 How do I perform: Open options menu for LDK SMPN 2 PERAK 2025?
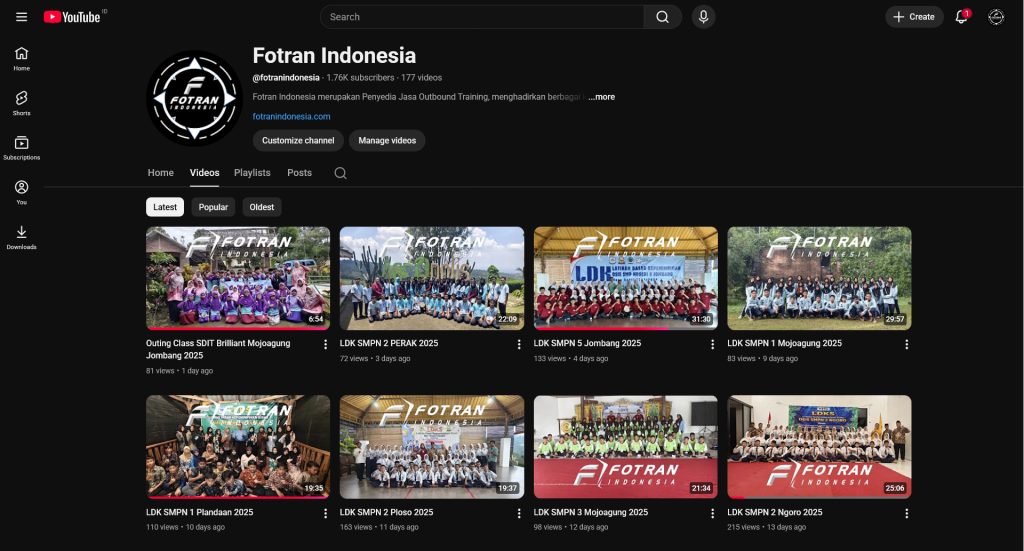pyautogui.click(x=519, y=344)
